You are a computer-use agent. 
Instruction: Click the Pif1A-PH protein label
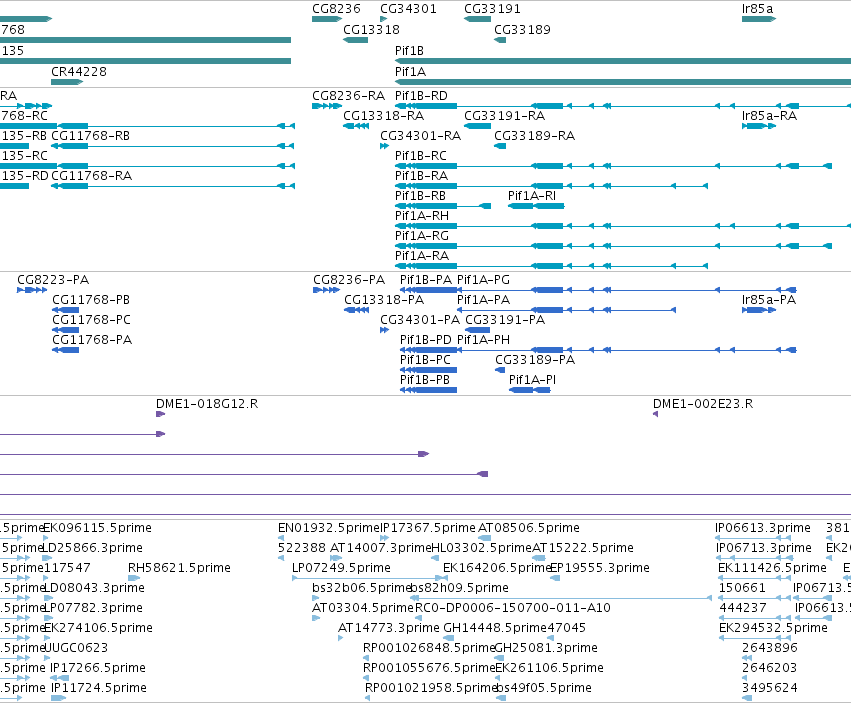tap(483, 340)
